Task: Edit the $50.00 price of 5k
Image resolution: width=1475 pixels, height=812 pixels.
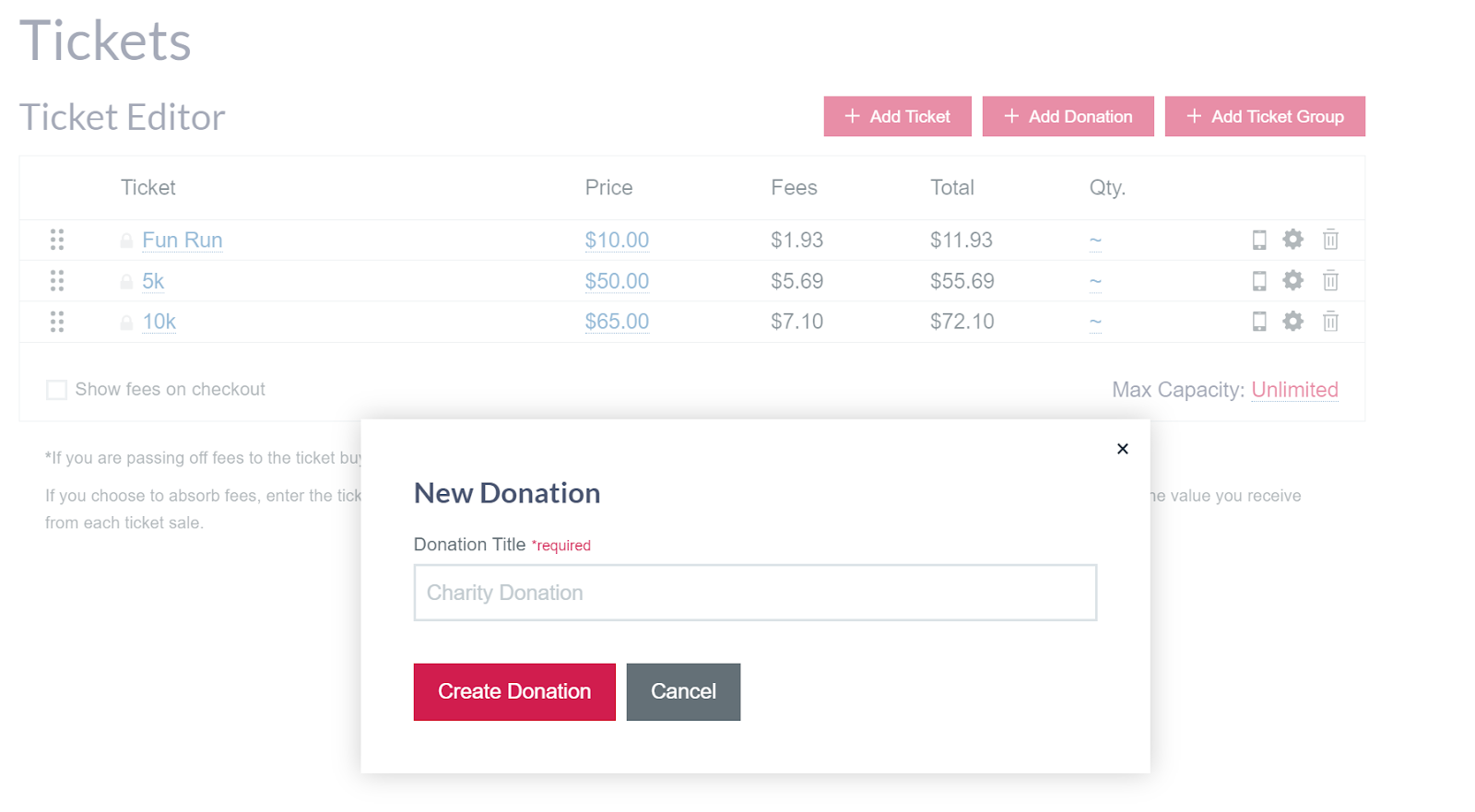Action: [617, 281]
